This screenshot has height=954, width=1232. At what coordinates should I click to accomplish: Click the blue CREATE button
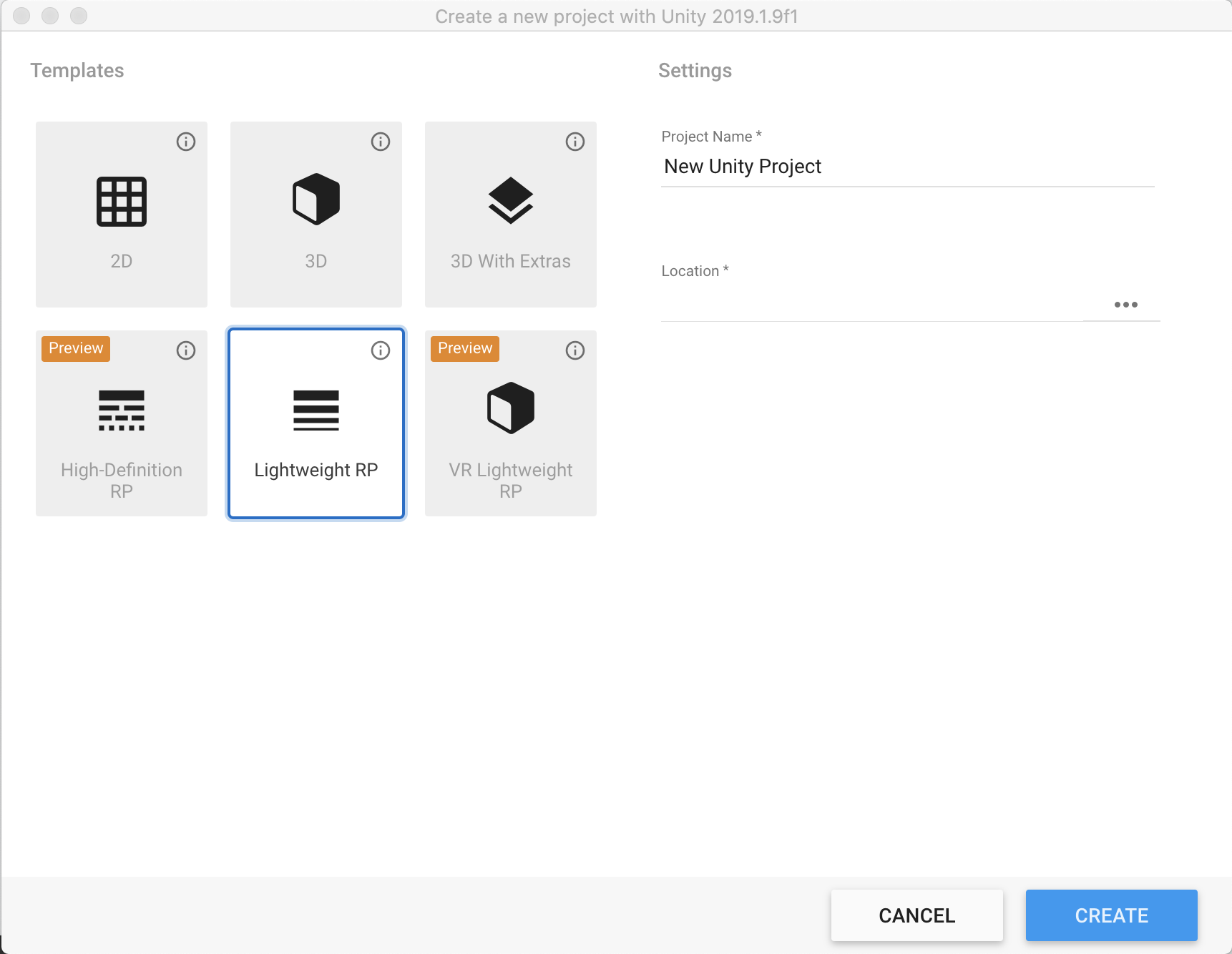[x=1111, y=915]
